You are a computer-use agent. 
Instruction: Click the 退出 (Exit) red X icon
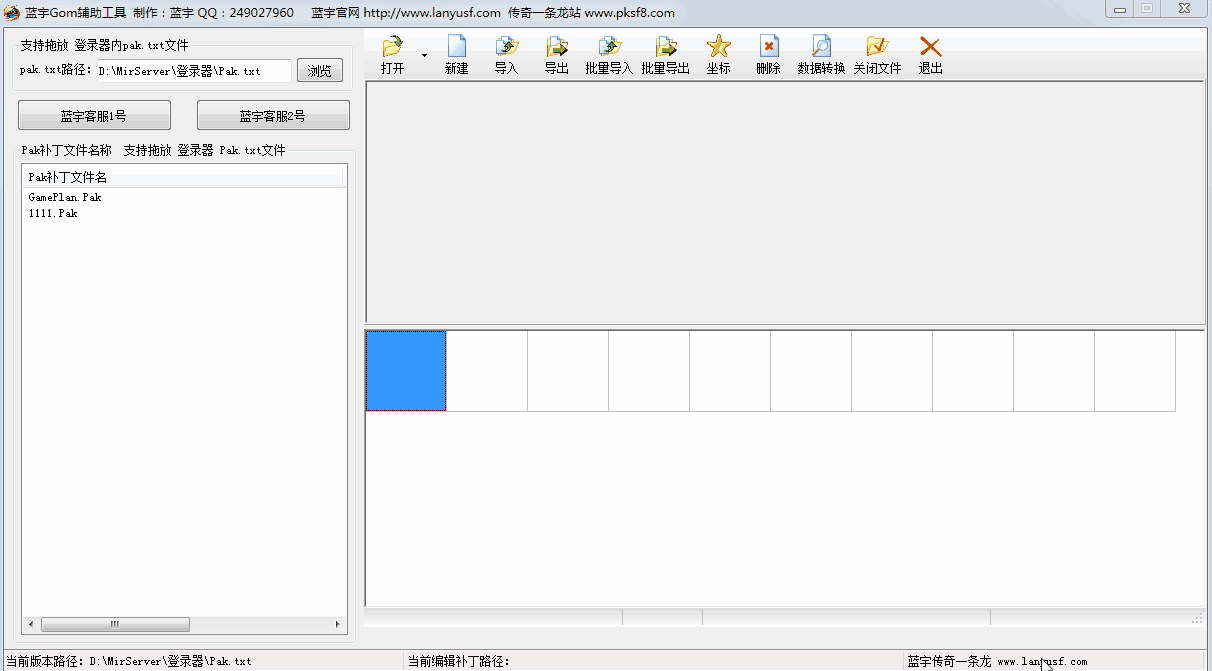930,47
